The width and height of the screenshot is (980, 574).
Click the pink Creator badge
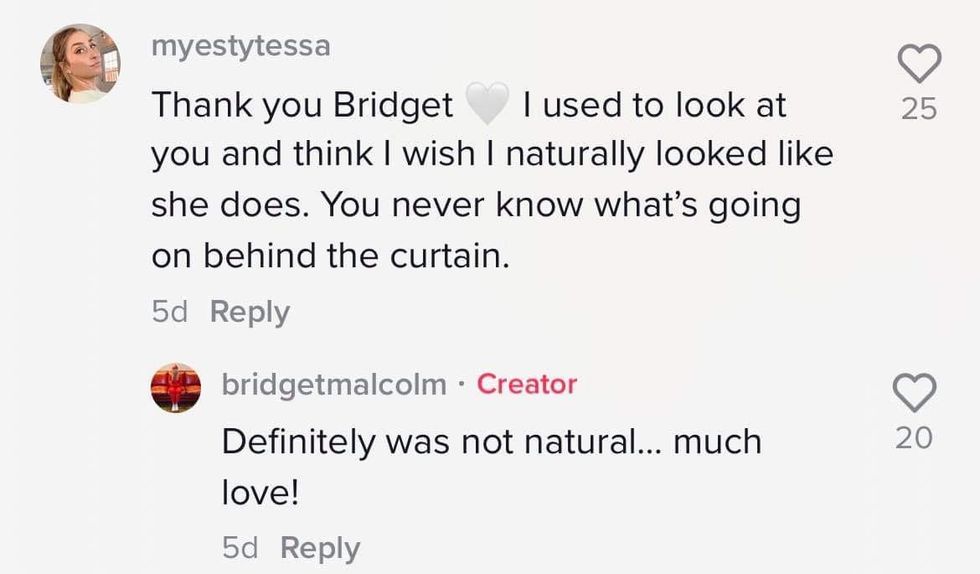click(x=527, y=384)
